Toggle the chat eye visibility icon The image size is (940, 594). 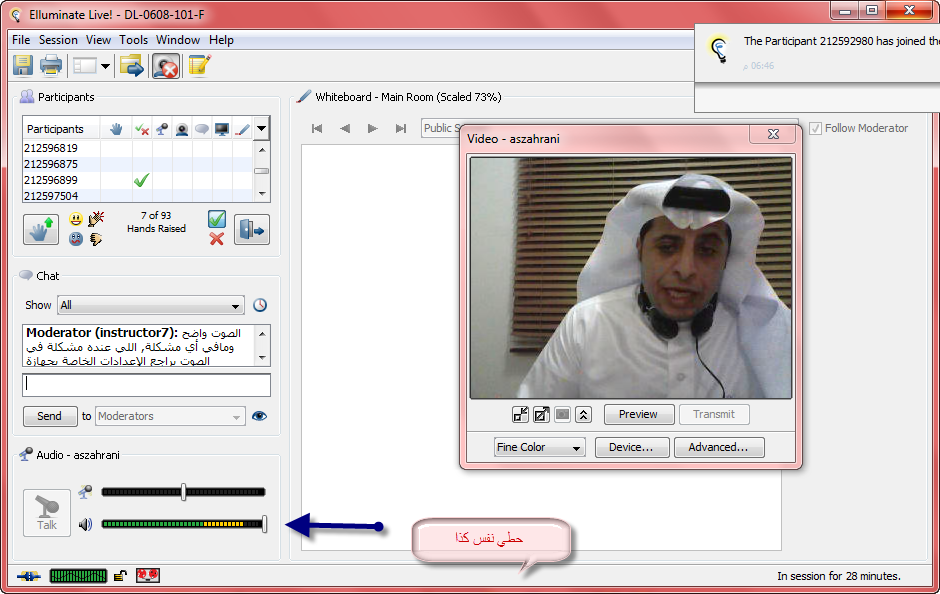260,416
